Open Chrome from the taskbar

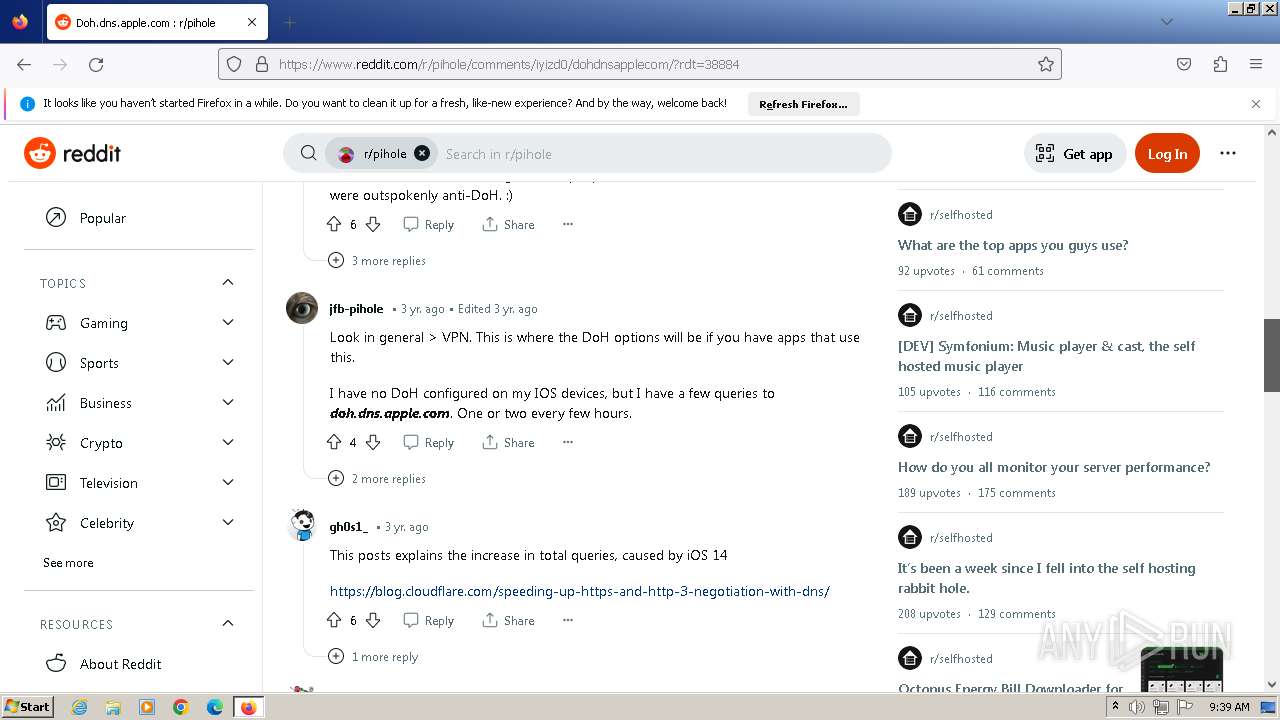coord(181,707)
